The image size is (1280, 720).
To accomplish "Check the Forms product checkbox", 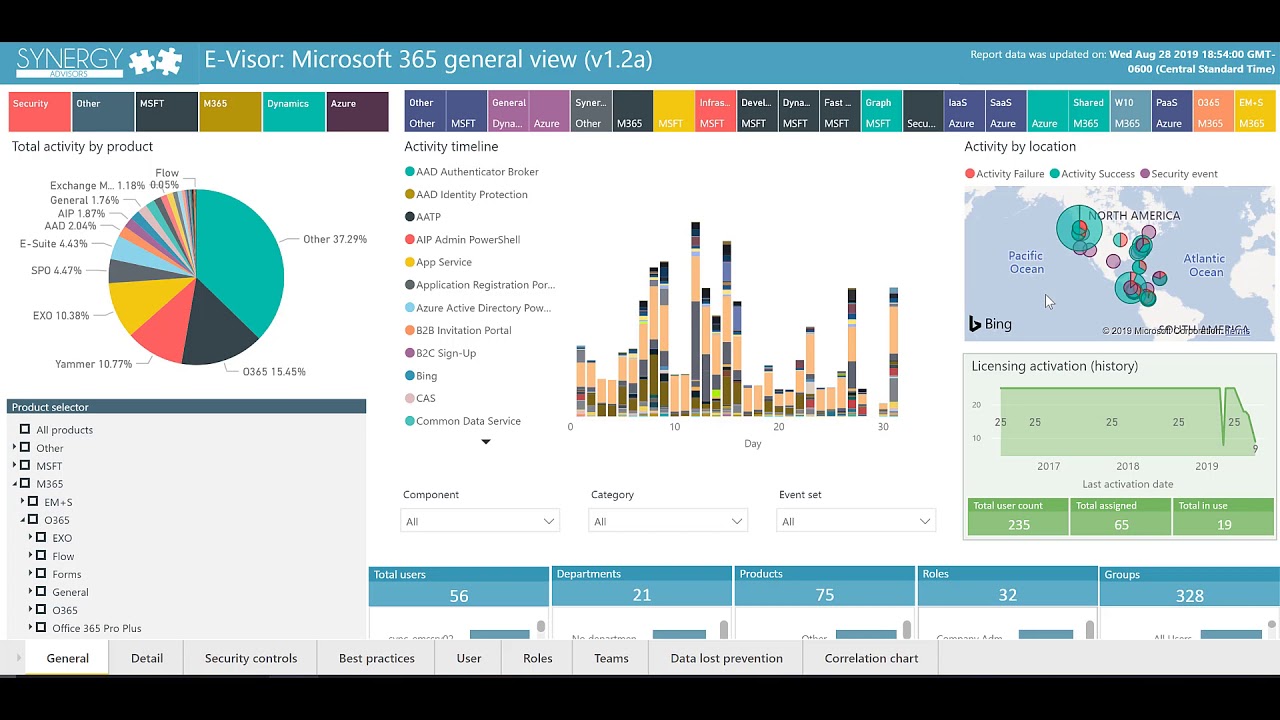I will (x=41, y=574).
